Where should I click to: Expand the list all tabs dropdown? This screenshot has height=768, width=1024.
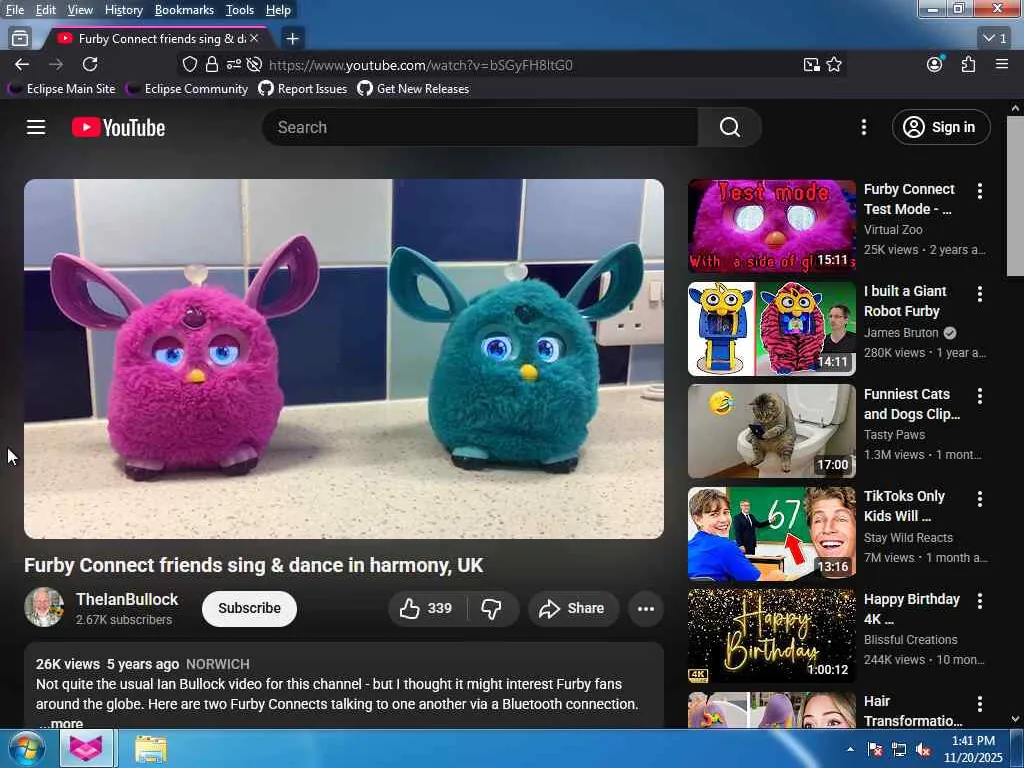click(x=995, y=39)
